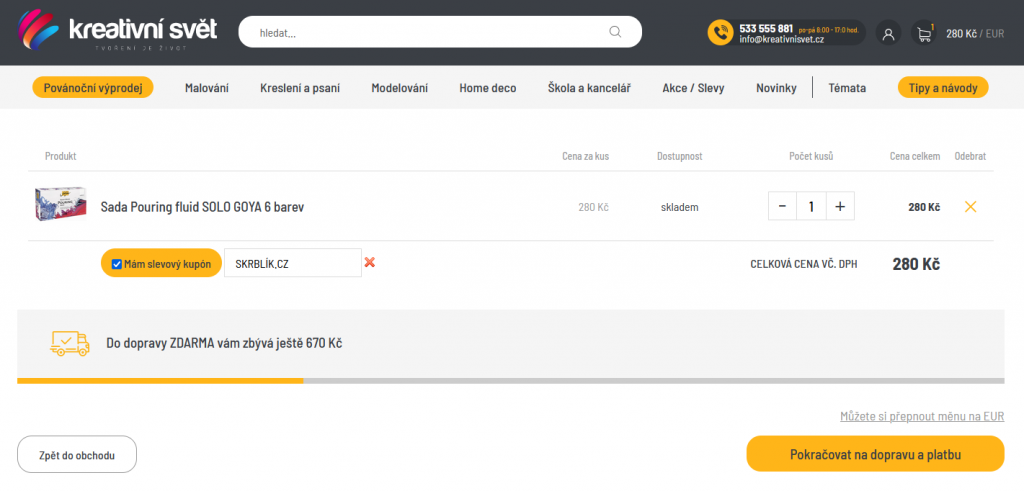Screen dimensions: 1024x491
Task: Click the orange phone icon
Action: point(720,33)
